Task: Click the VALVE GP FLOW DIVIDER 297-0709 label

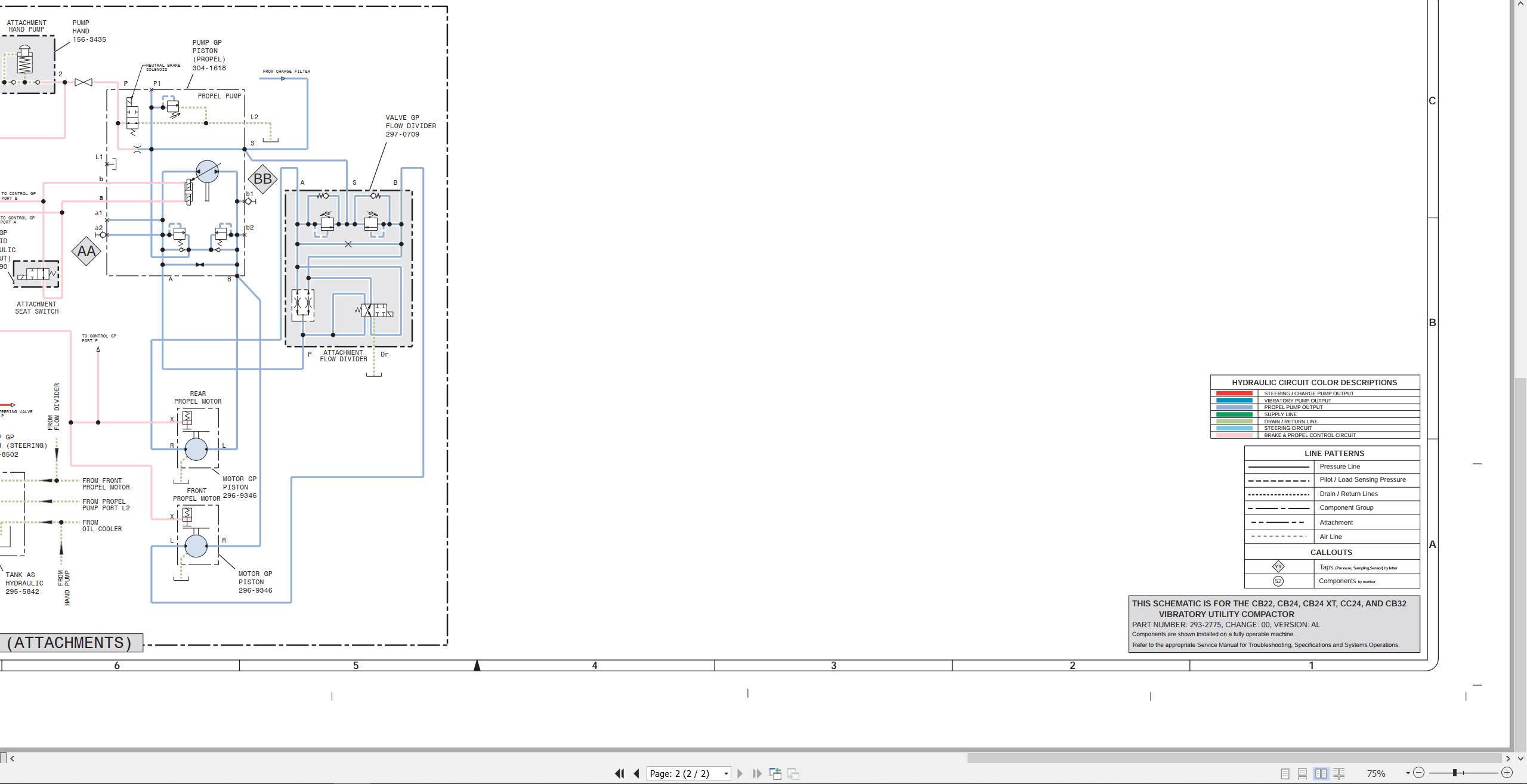Action: point(410,126)
